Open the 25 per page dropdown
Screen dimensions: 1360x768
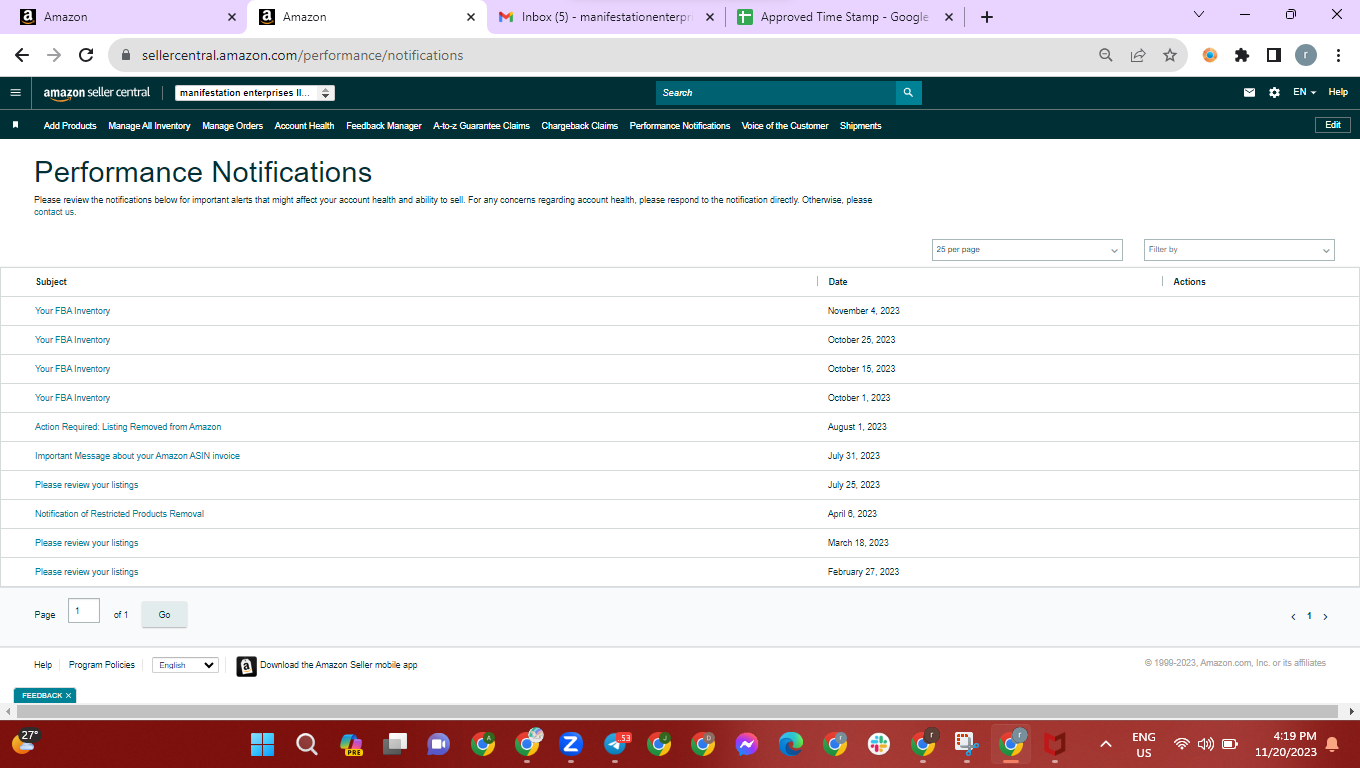[x=1027, y=250]
